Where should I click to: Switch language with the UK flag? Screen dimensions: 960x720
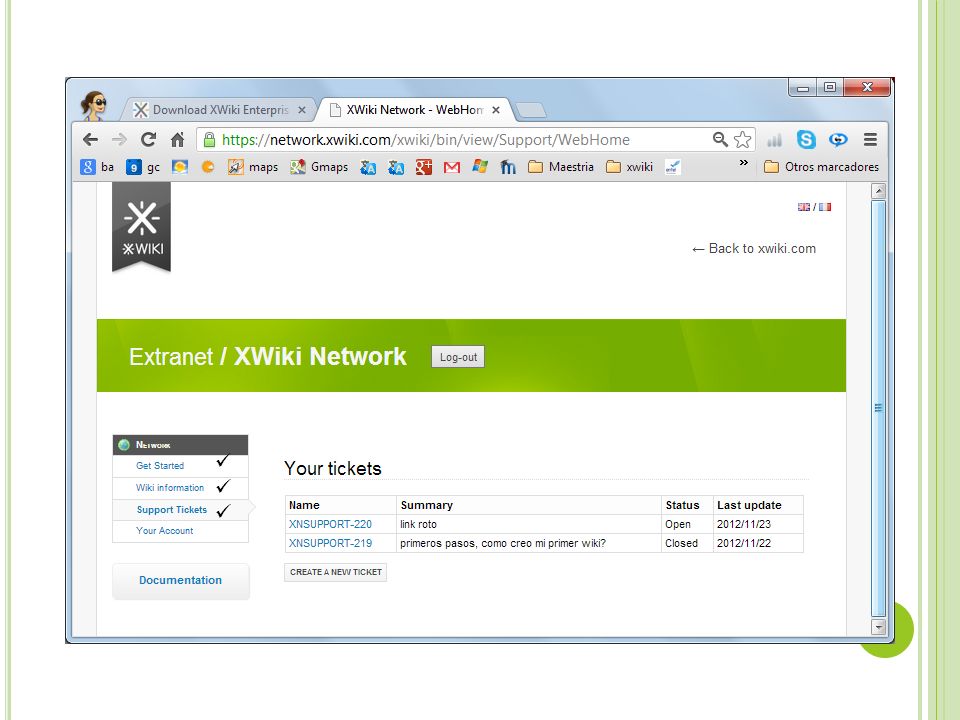pyautogui.click(x=804, y=207)
